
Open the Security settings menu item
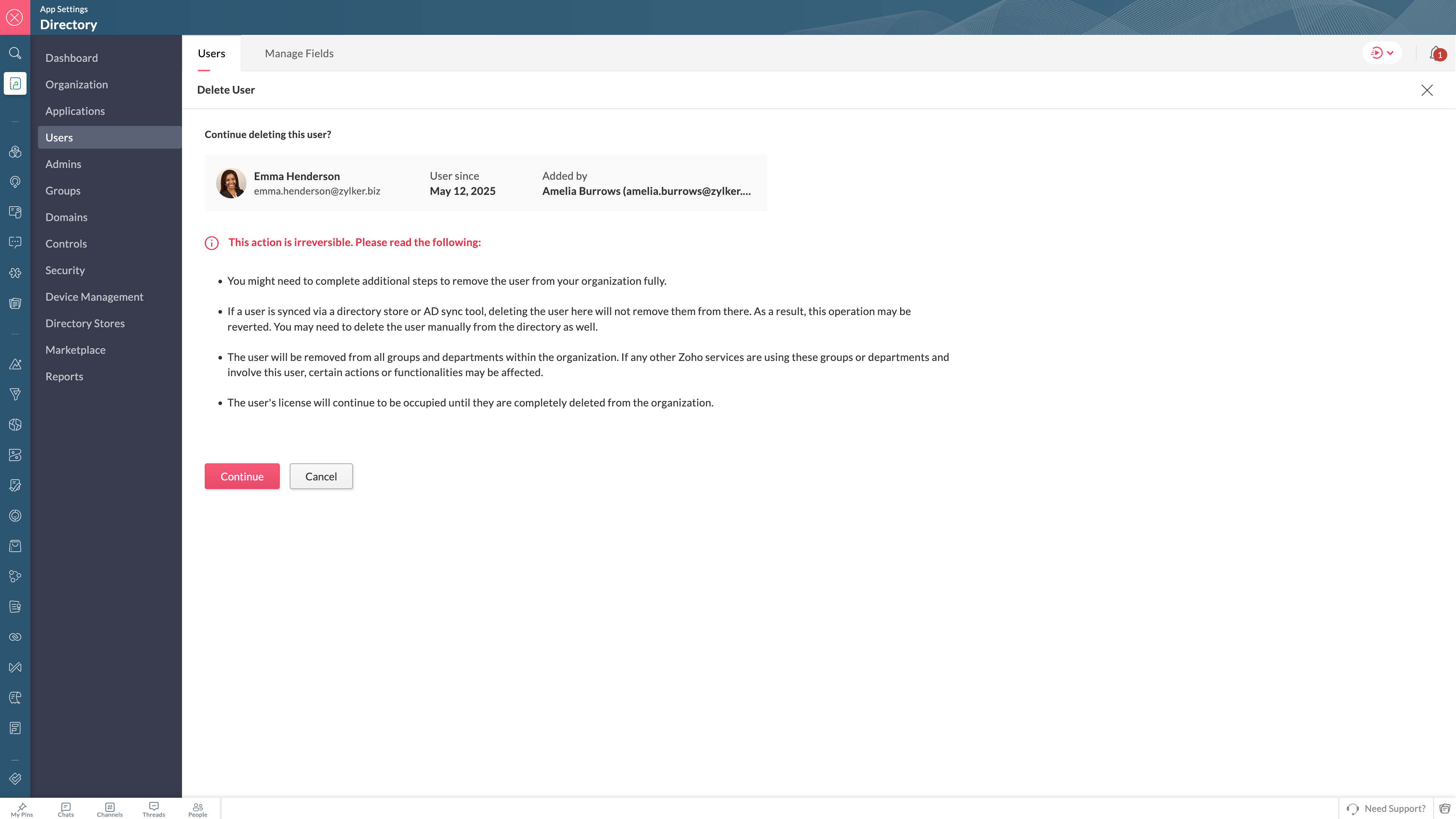pyautogui.click(x=65, y=270)
